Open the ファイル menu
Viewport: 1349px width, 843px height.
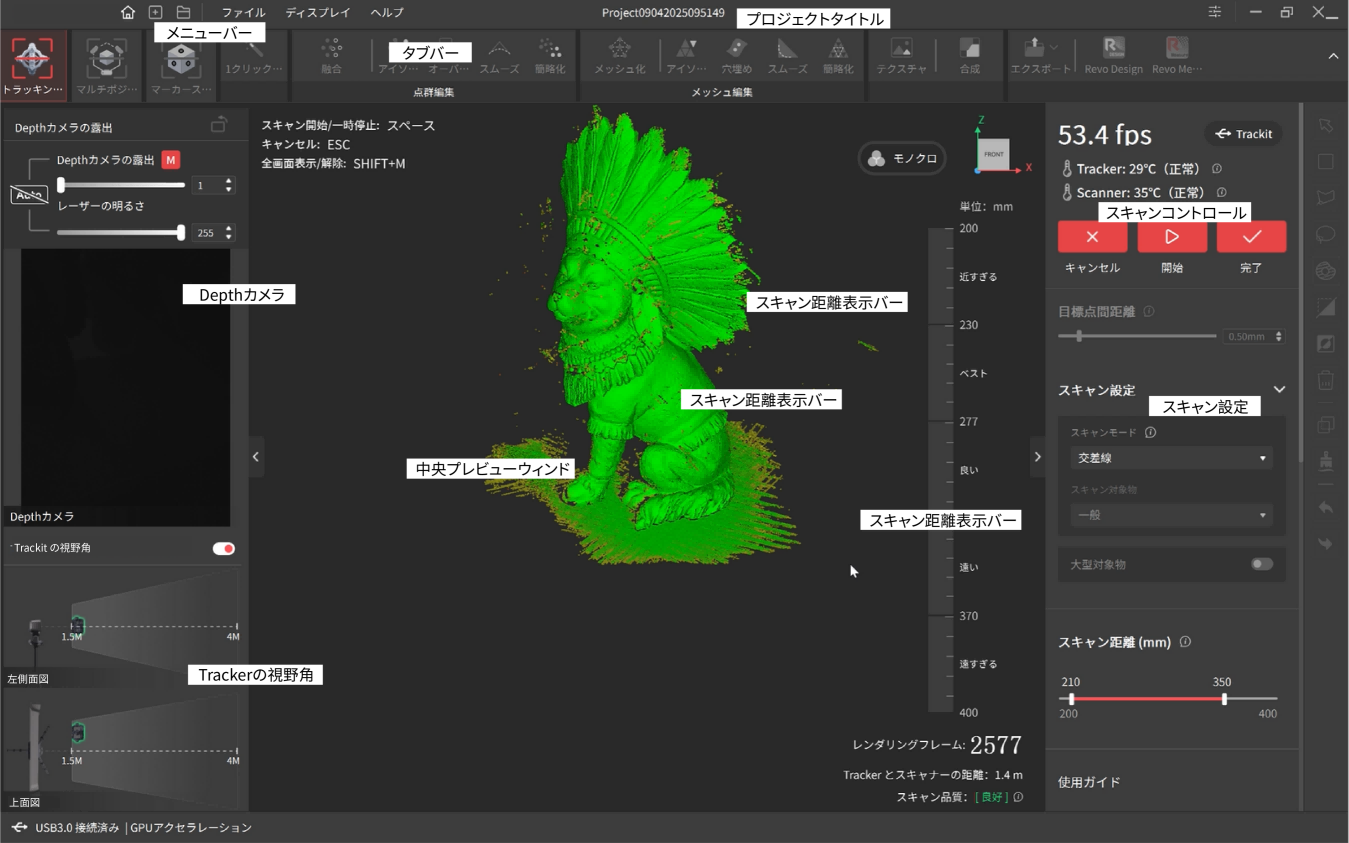243,13
